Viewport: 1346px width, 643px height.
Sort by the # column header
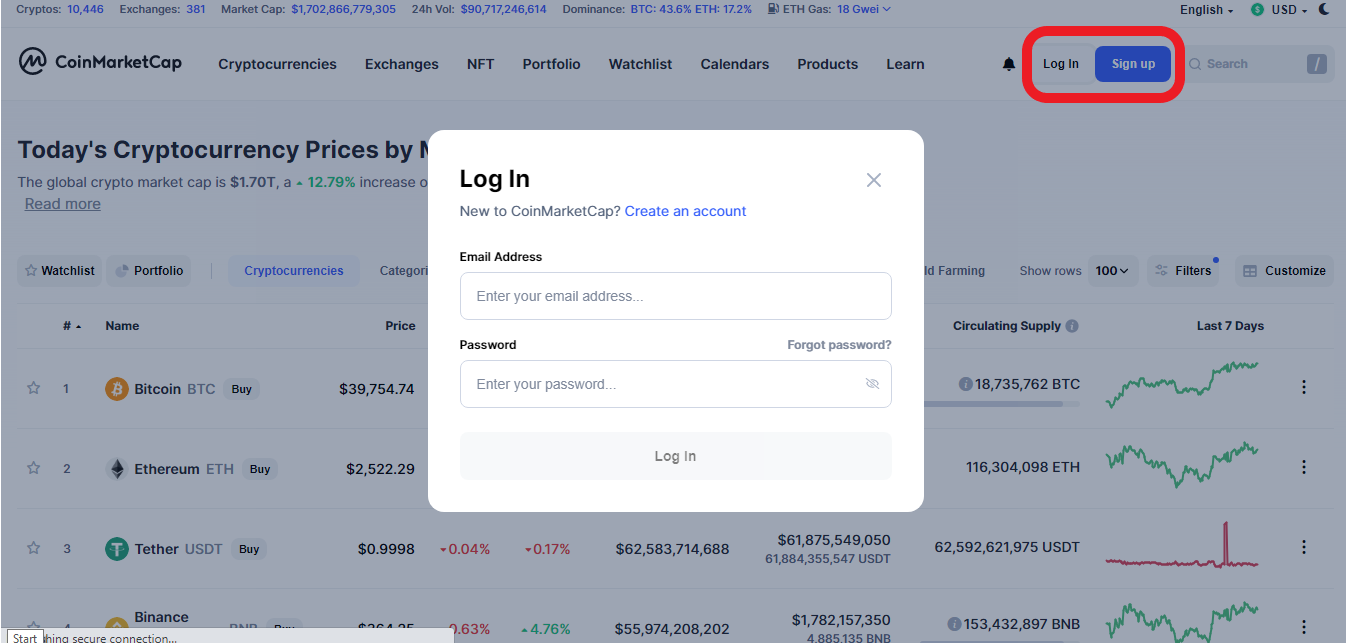tap(72, 326)
